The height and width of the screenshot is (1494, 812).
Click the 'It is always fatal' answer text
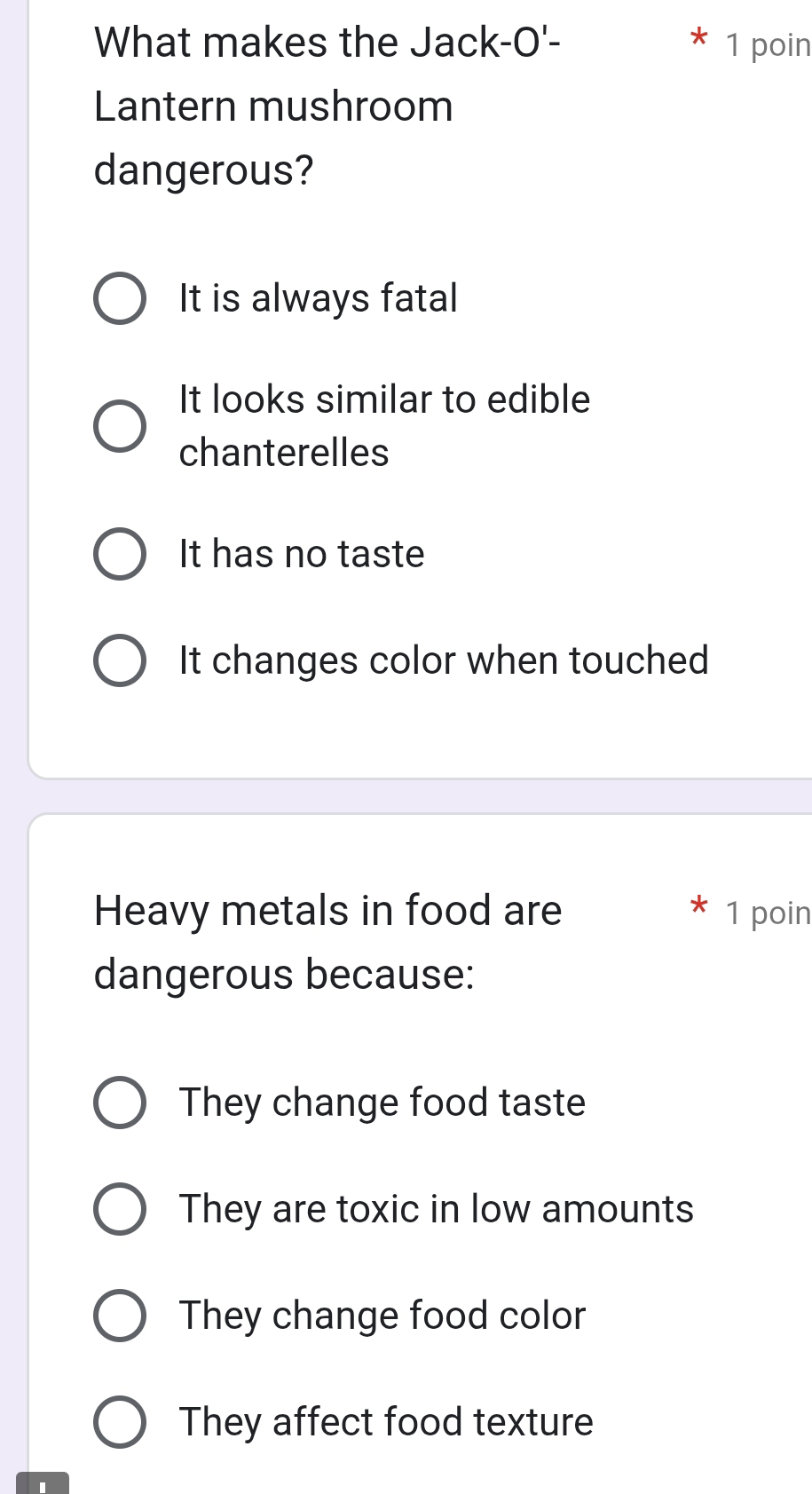tap(318, 298)
